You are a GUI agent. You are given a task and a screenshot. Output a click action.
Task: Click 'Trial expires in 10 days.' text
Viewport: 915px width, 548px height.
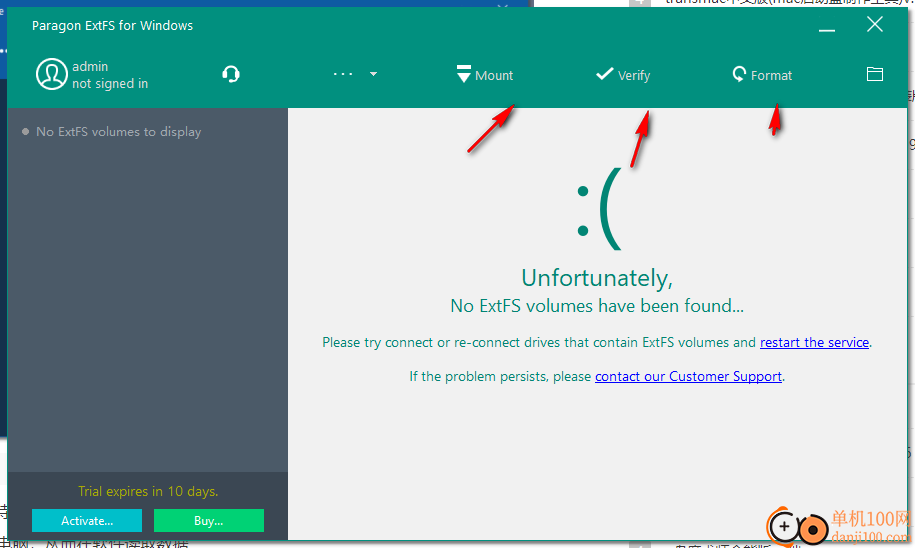click(148, 491)
